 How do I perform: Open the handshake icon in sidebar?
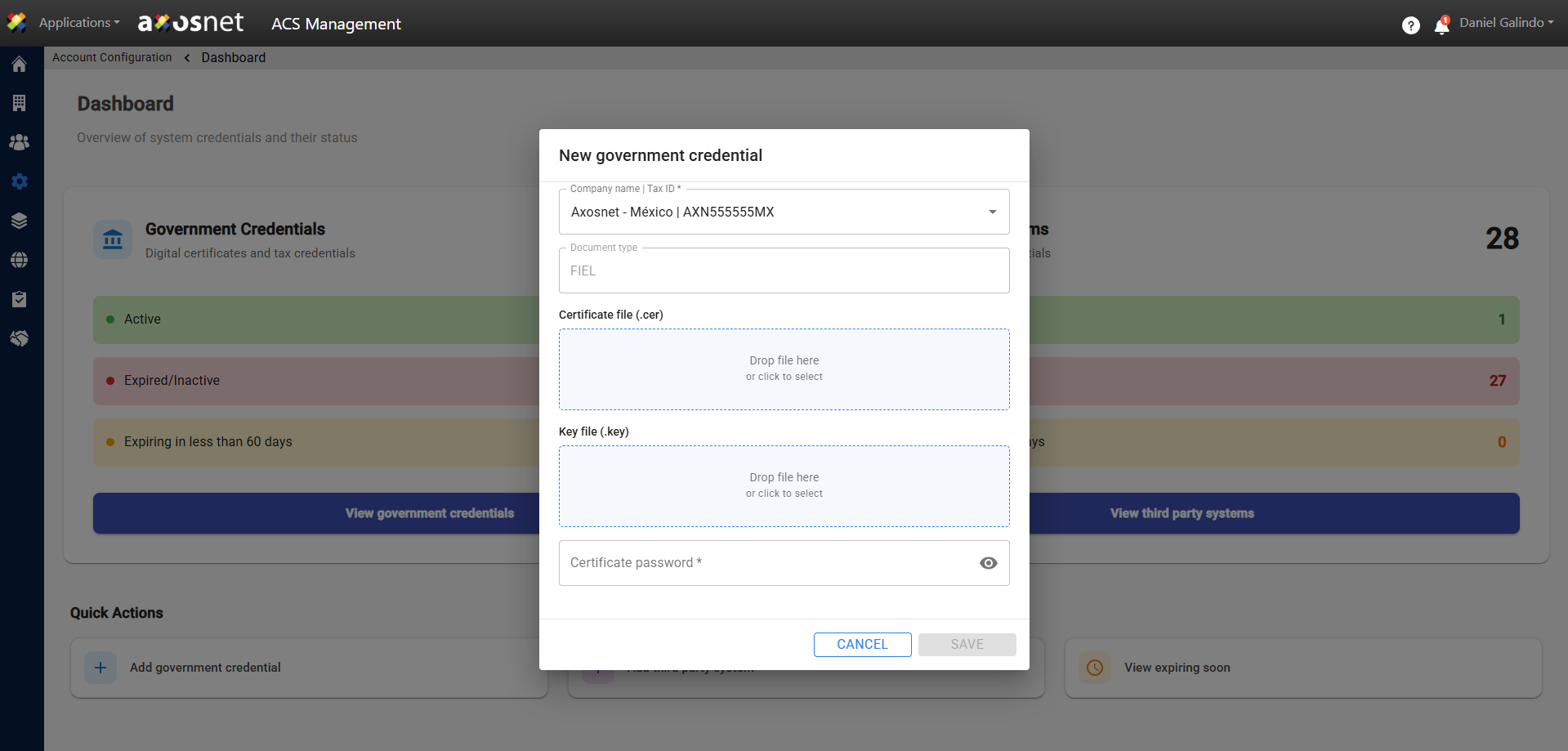(x=20, y=338)
